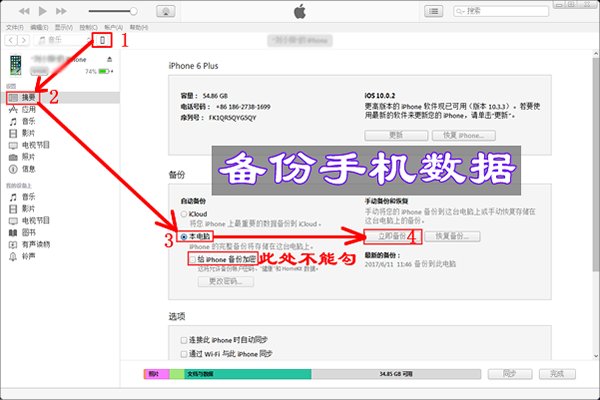Open the 文件(F) menu
Viewport: 600px width, 400px height.
pyautogui.click(x=15, y=27)
